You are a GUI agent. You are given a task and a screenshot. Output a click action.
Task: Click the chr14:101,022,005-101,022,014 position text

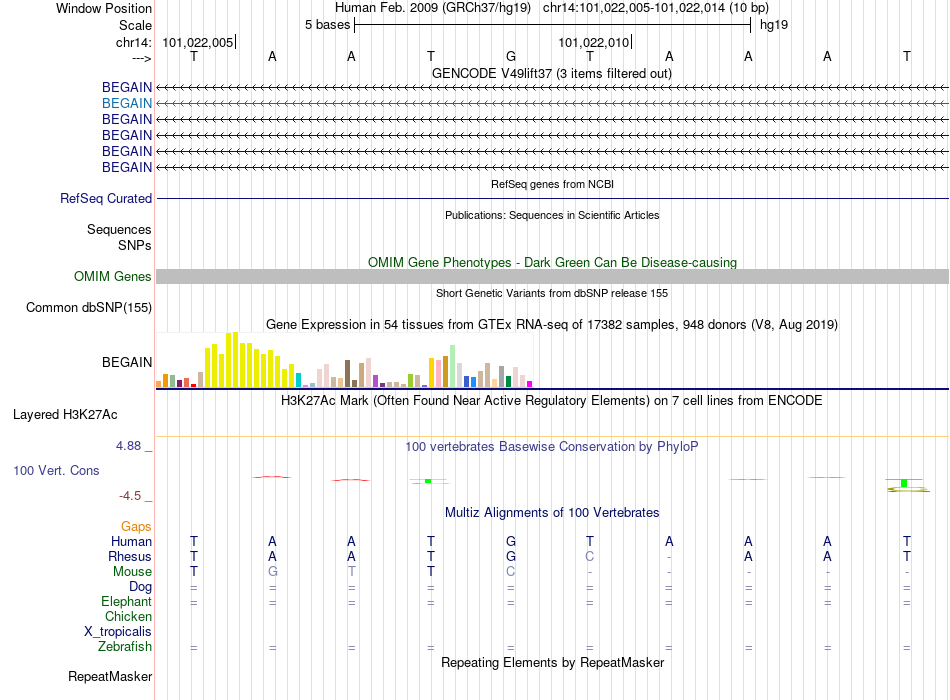656,8
